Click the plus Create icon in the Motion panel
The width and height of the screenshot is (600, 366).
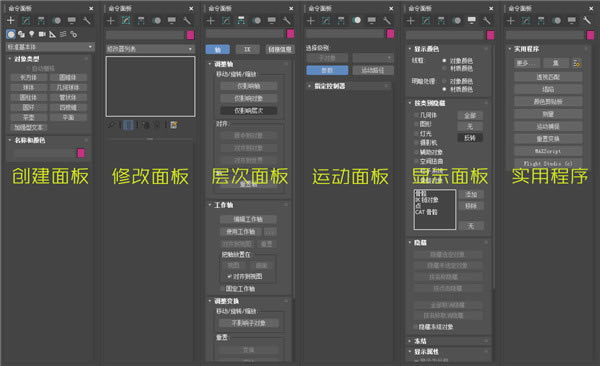311,21
